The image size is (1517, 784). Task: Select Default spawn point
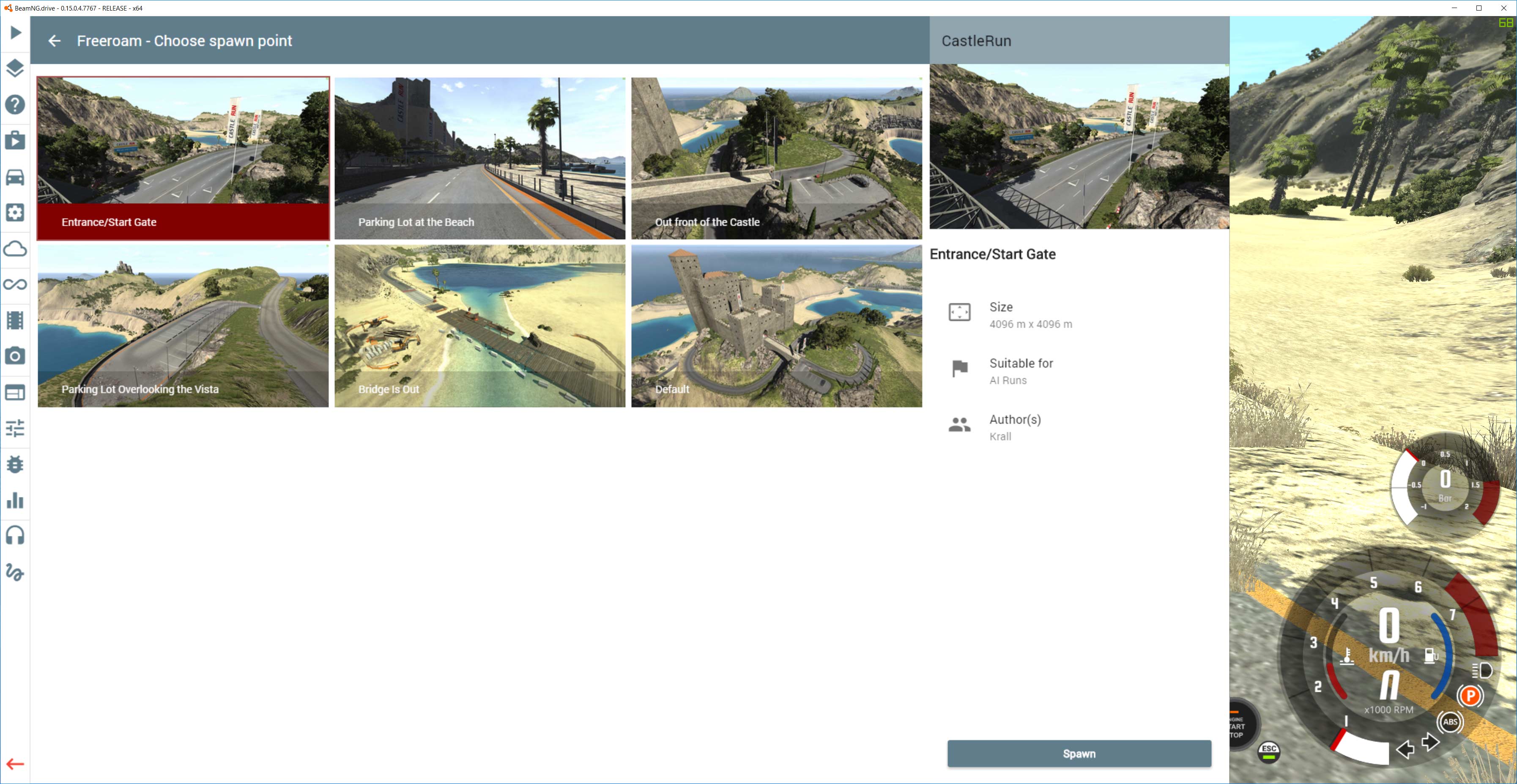tap(777, 326)
